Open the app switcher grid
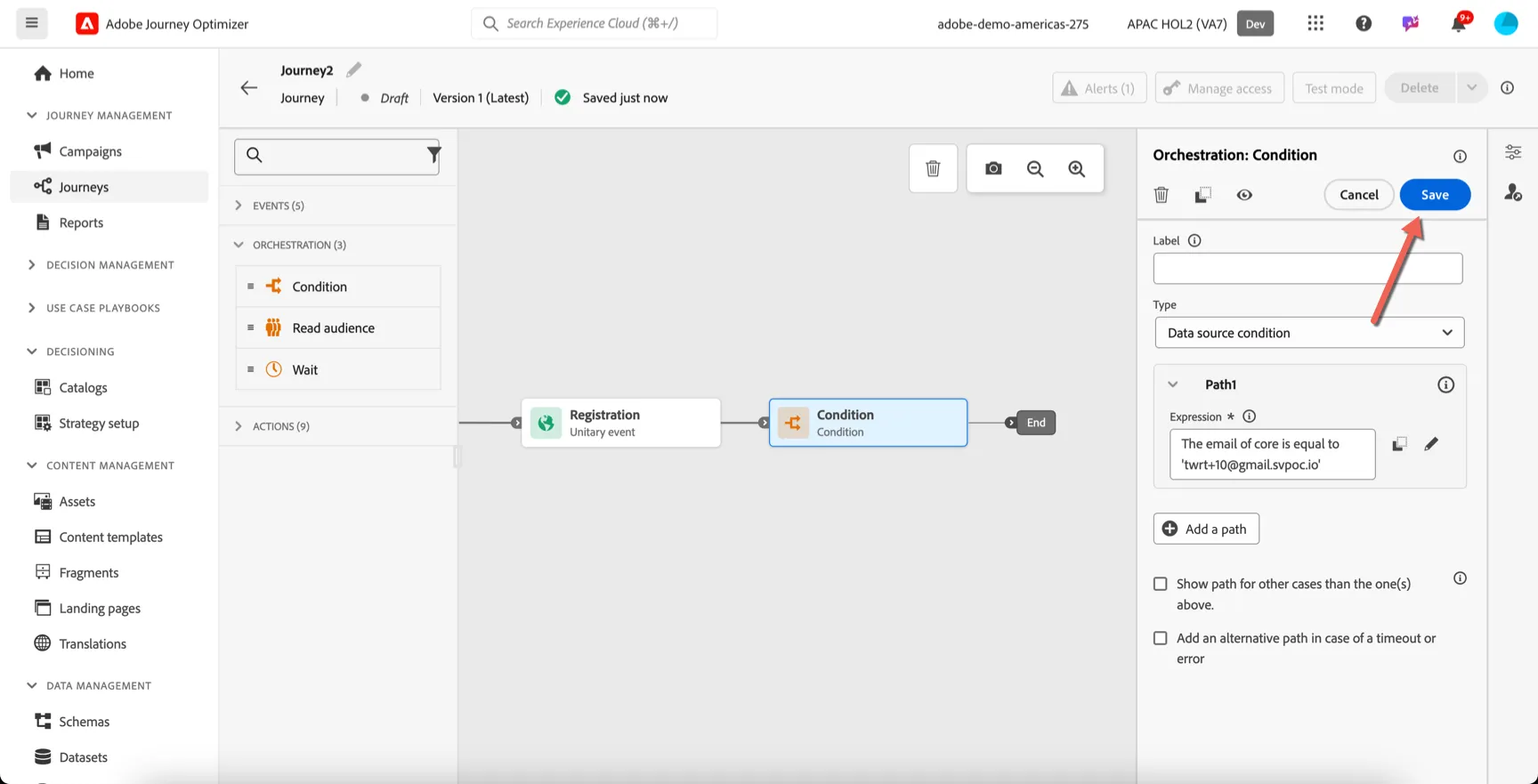 [1315, 23]
